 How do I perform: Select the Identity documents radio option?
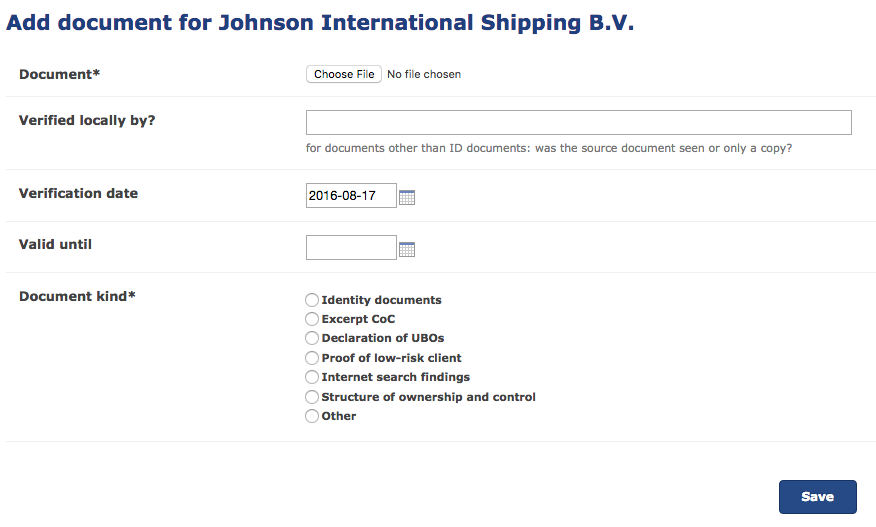[x=312, y=300]
